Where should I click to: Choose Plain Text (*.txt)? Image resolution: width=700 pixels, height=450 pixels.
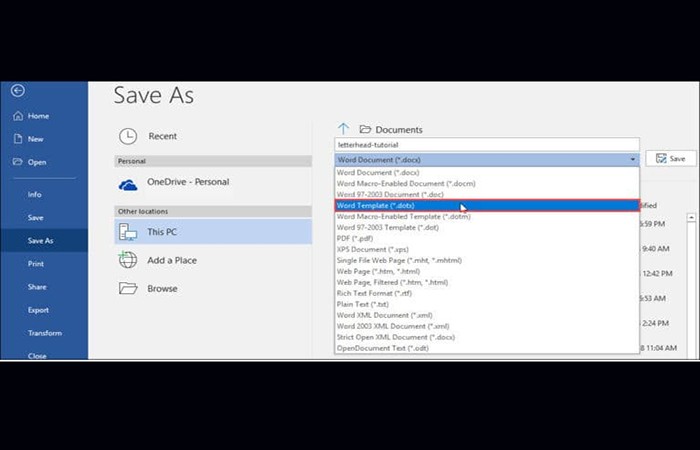[487, 304]
